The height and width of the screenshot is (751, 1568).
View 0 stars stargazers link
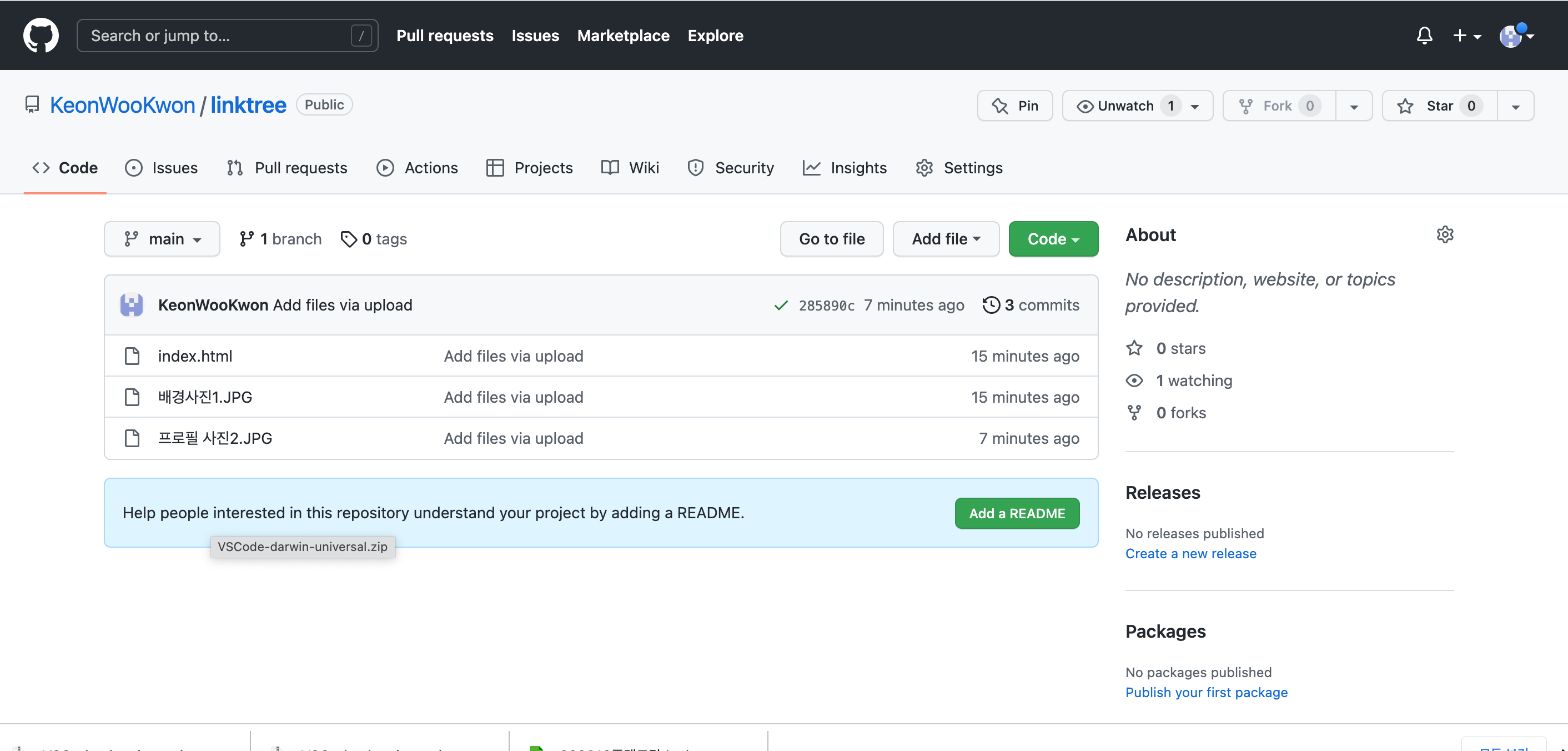1165,348
